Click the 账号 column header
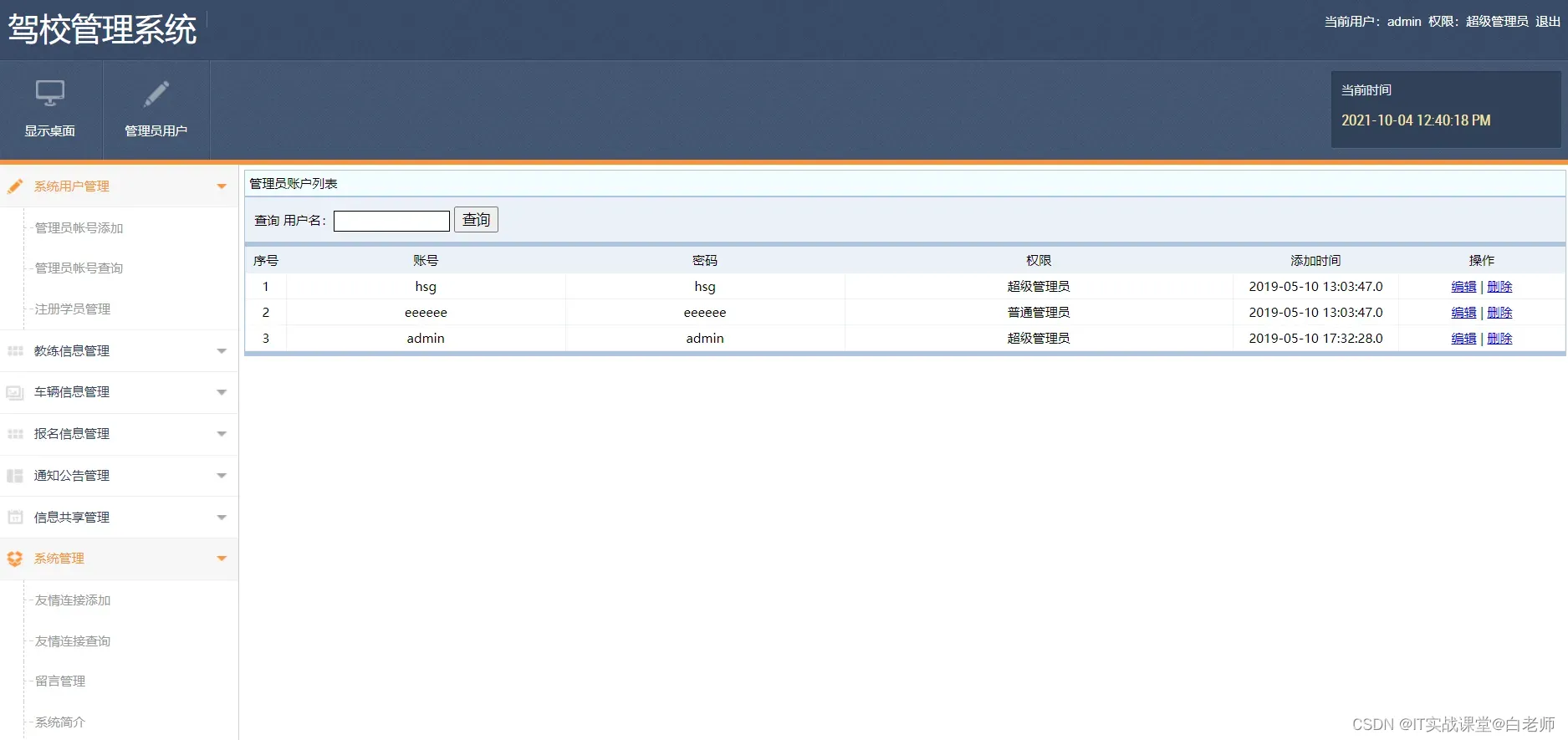Image resolution: width=1568 pixels, height=740 pixels. tap(426, 261)
